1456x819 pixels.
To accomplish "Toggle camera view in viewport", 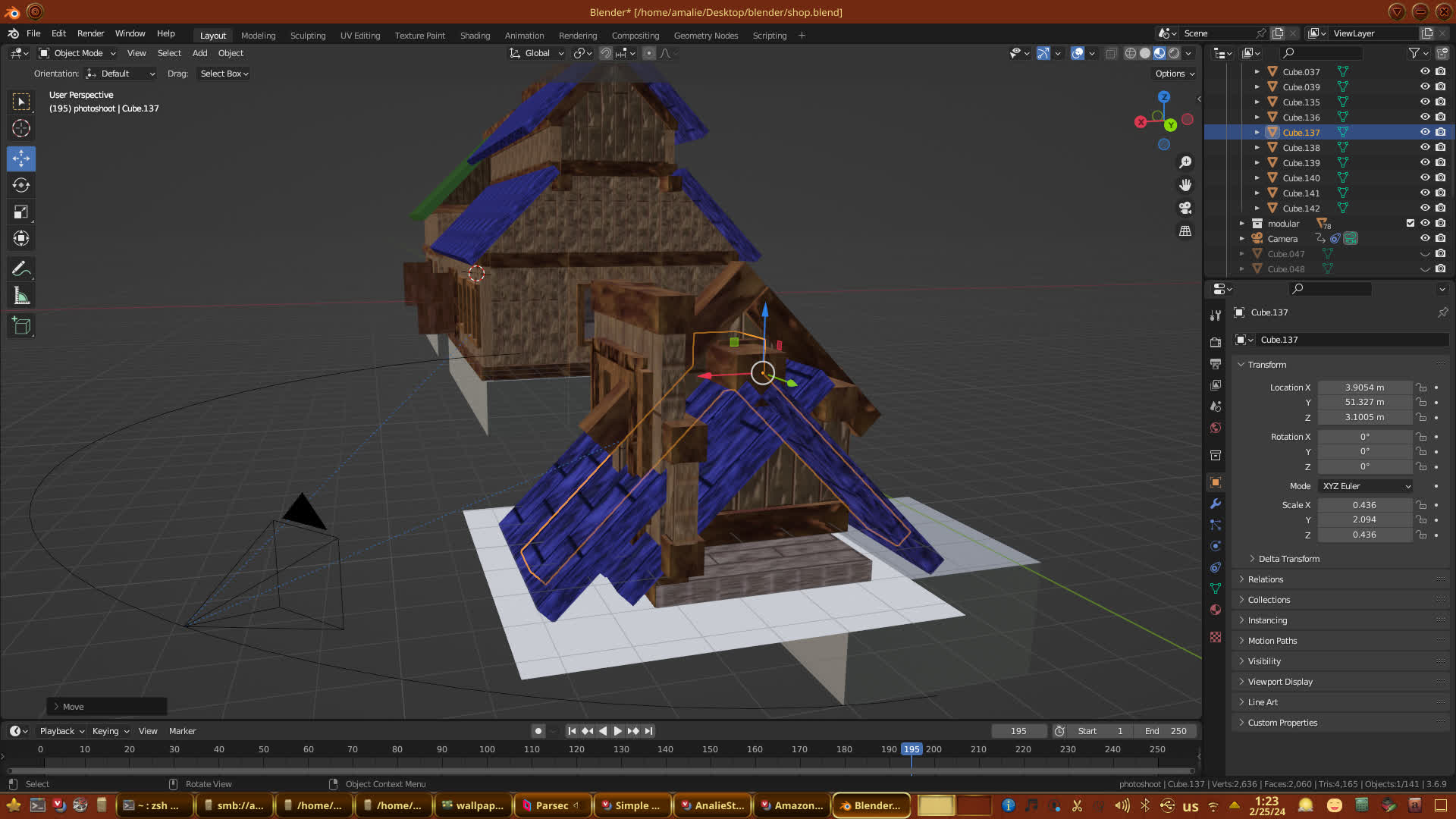I will point(1185,208).
